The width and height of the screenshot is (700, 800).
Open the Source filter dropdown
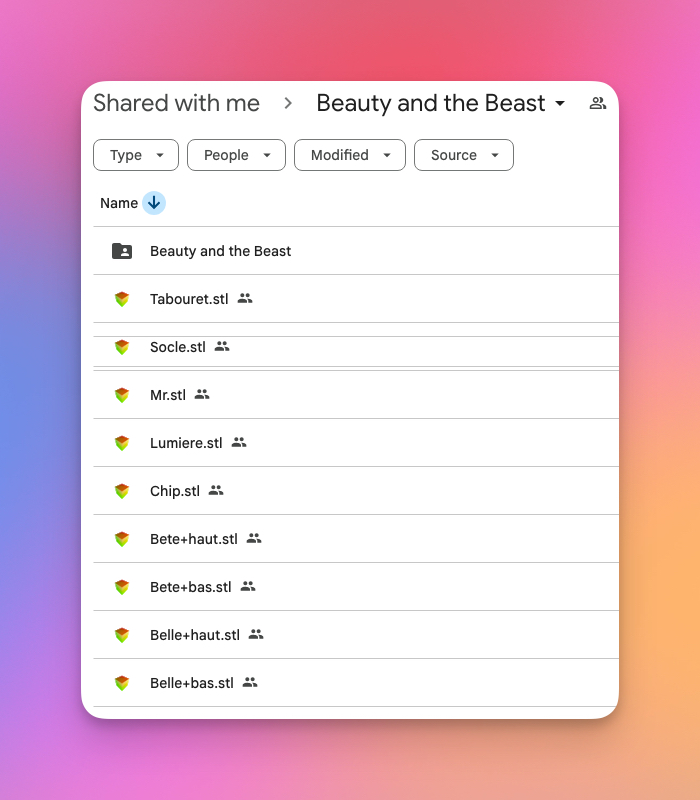464,155
